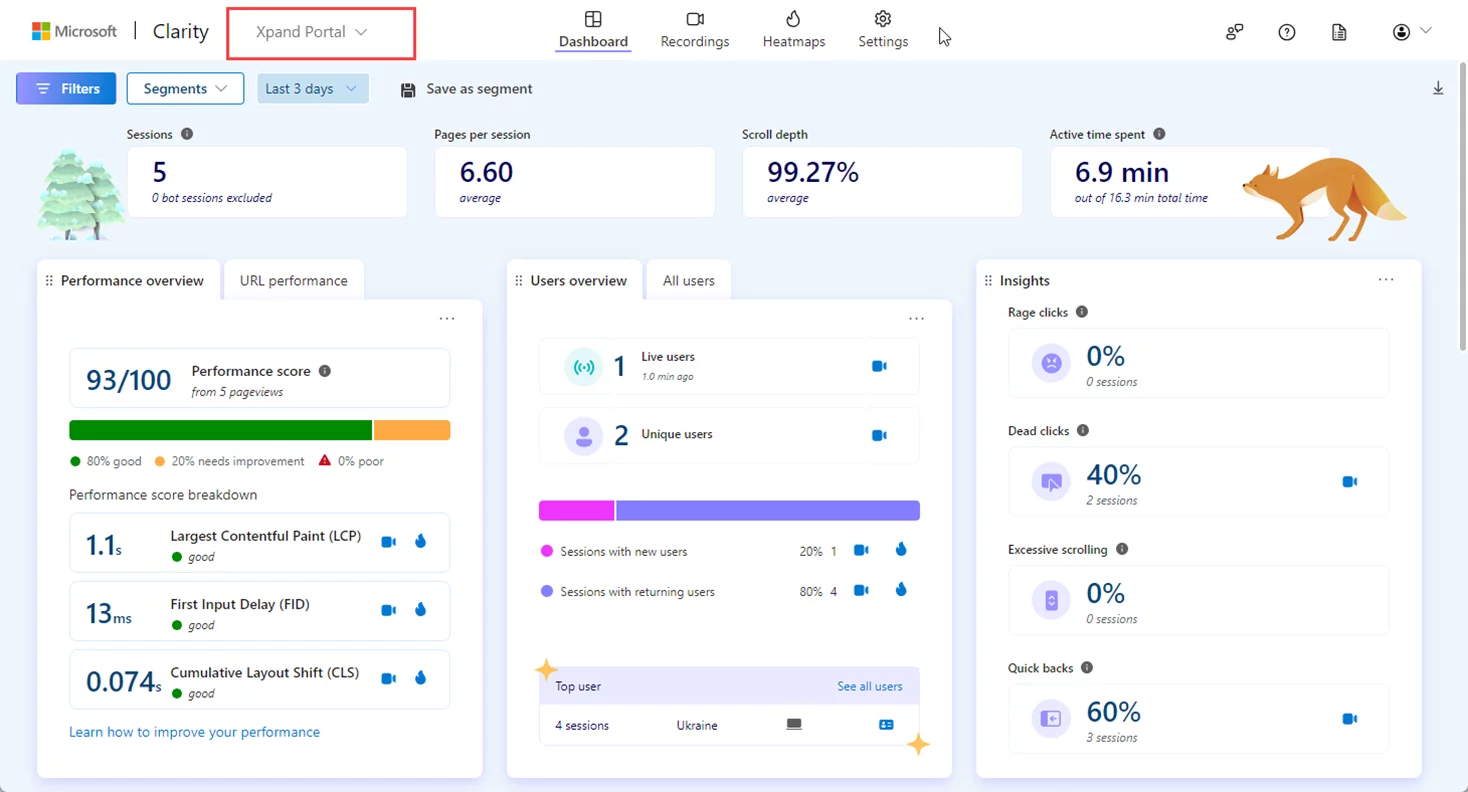Open recordings for Largest Contentful Paint
The width and height of the screenshot is (1468, 792).
coord(389,542)
